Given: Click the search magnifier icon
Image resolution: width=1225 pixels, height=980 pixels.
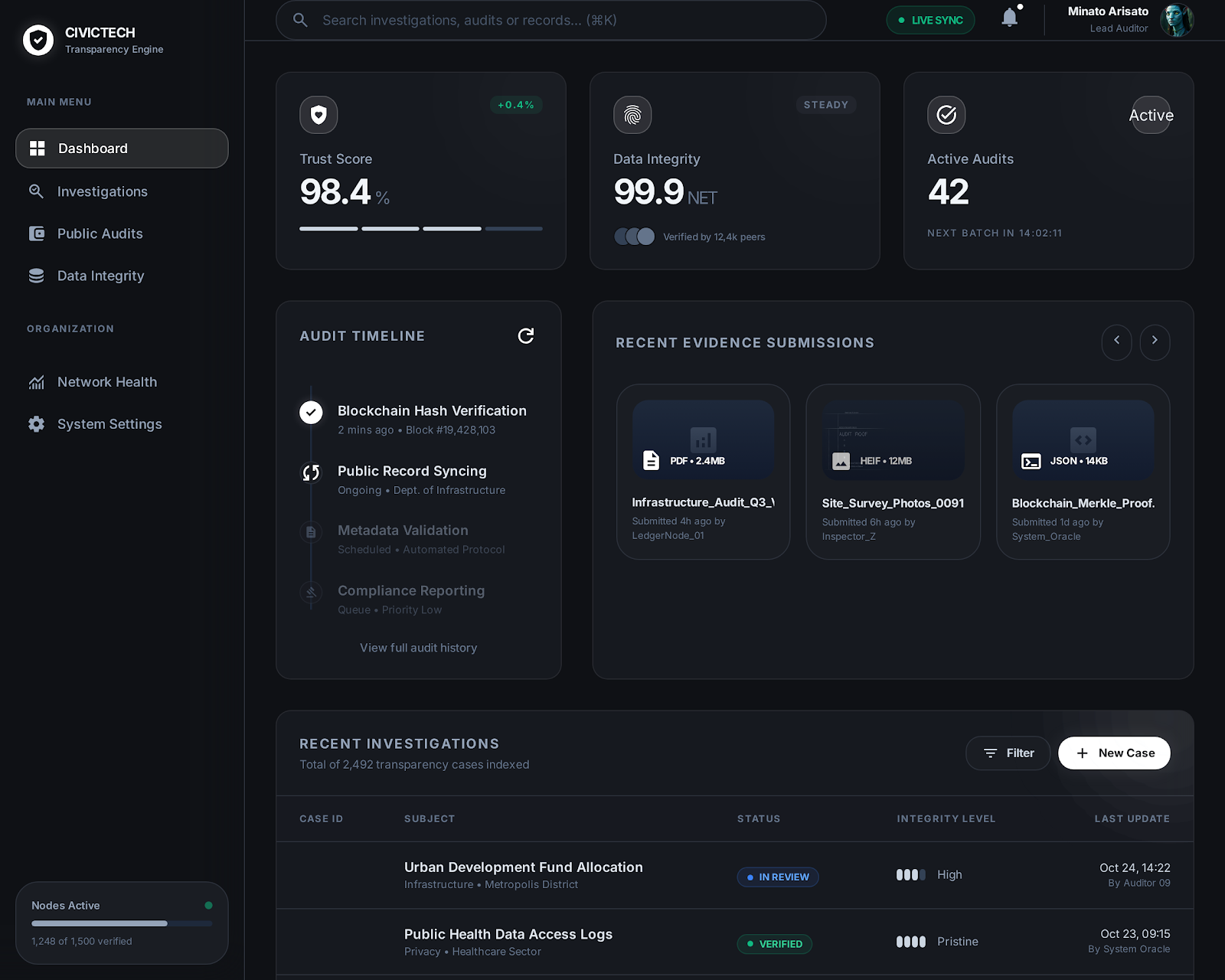Looking at the screenshot, I should 301,20.
